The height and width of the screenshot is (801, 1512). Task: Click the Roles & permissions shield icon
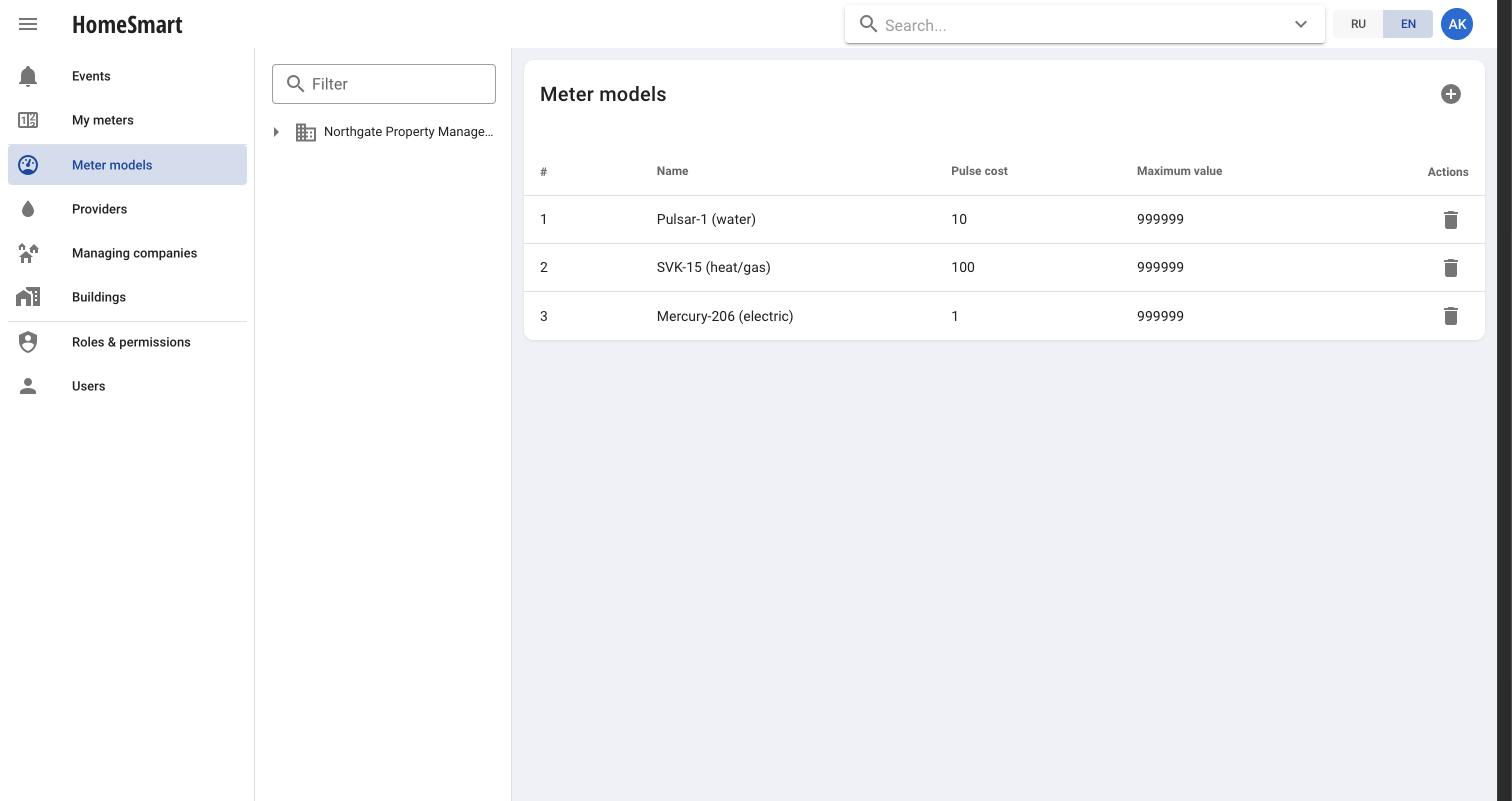click(x=28, y=342)
